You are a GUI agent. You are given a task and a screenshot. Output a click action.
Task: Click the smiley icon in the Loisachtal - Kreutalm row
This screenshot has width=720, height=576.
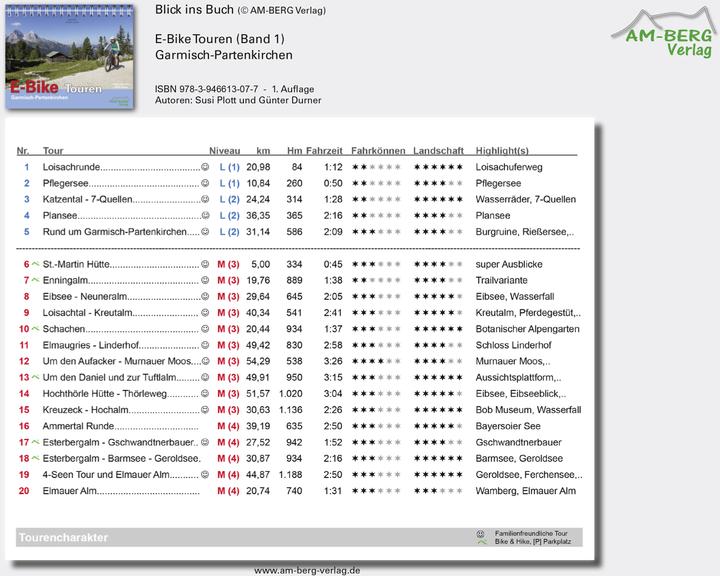tap(205, 312)
